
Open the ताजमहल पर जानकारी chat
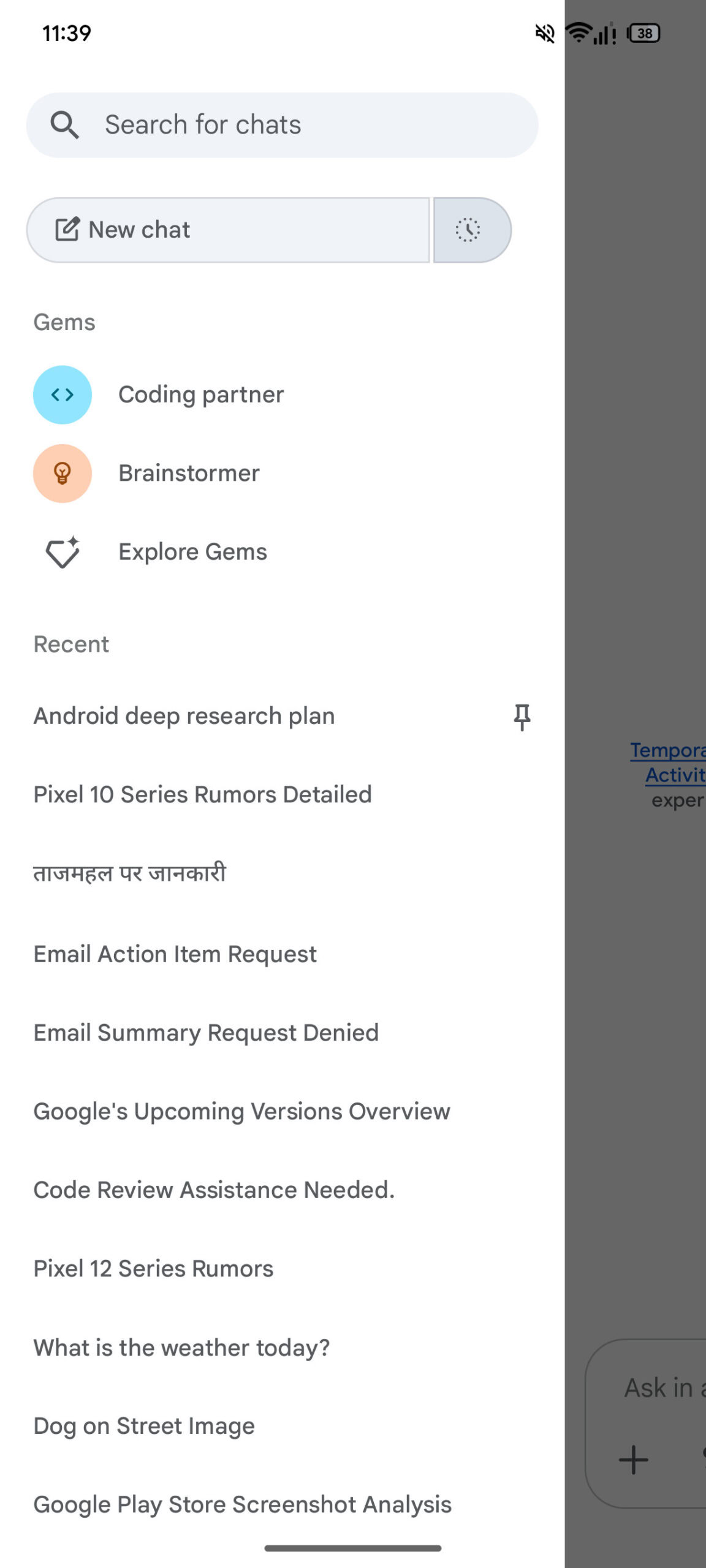130,873
